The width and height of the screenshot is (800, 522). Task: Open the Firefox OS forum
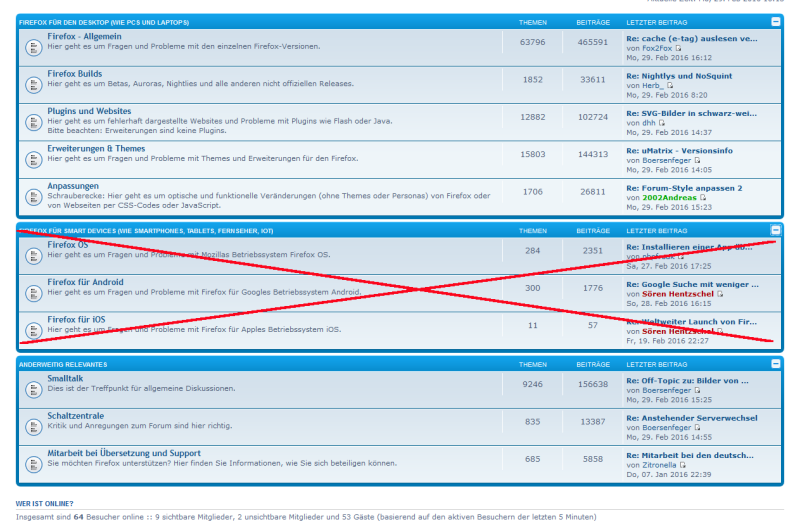68,244
